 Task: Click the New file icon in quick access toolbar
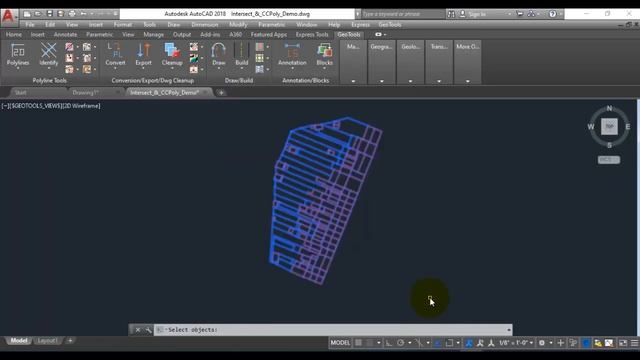(x=27, y=14)
